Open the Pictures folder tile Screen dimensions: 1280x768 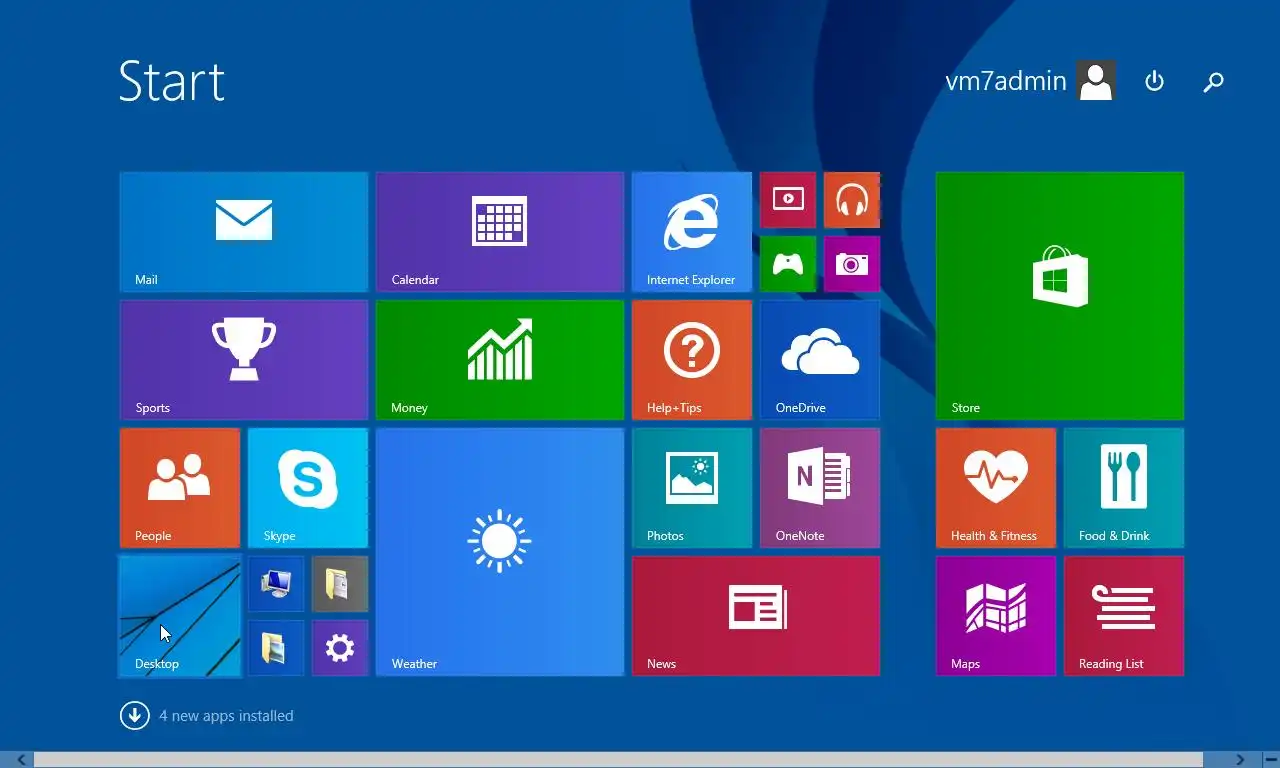coord(276,648)
